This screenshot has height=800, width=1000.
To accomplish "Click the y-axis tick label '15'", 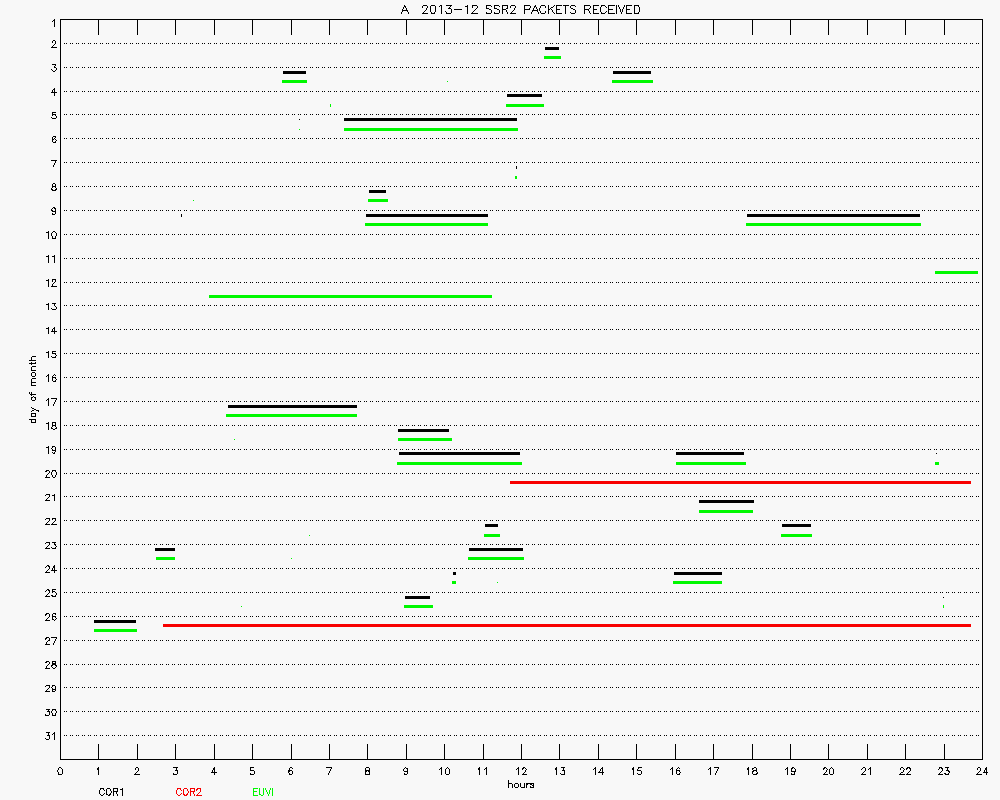I will click(x=49, y=354).
